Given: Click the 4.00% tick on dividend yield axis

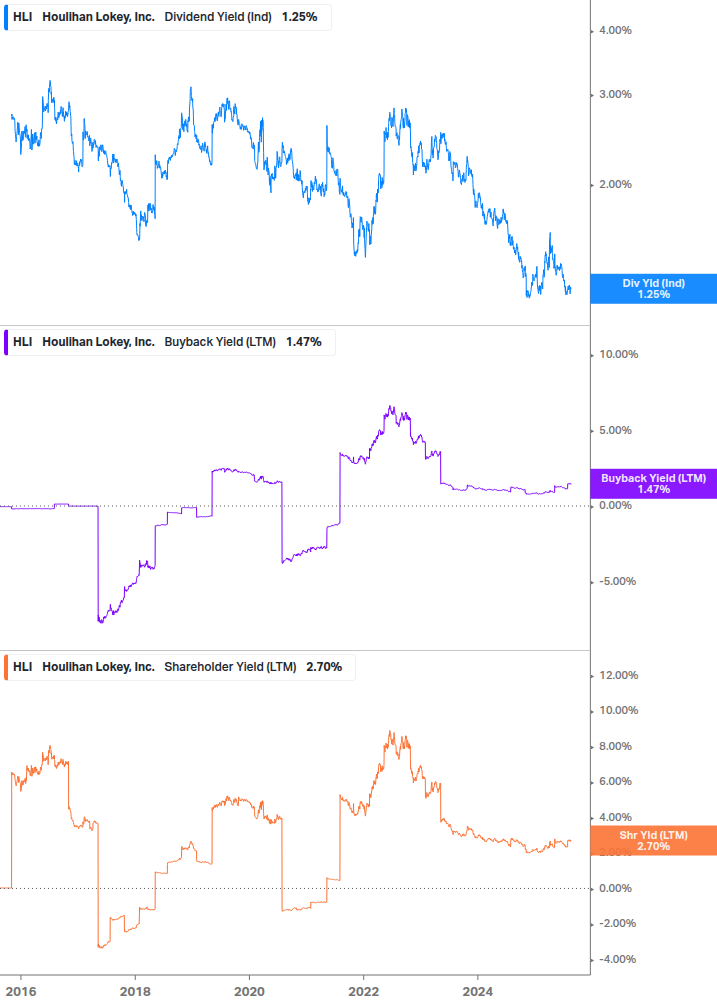Looking at the screenshot, I should [x=615, y=30].
